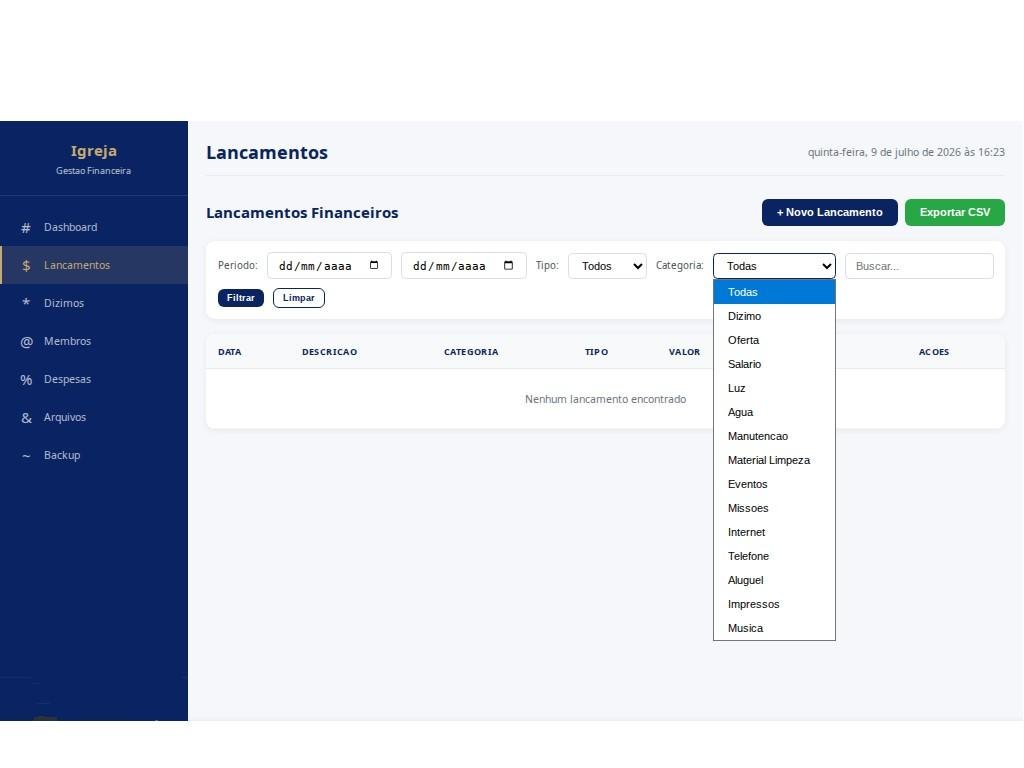Open calendar picker of first Periodo date
The image size is (1024, 768).
(374, 265)
